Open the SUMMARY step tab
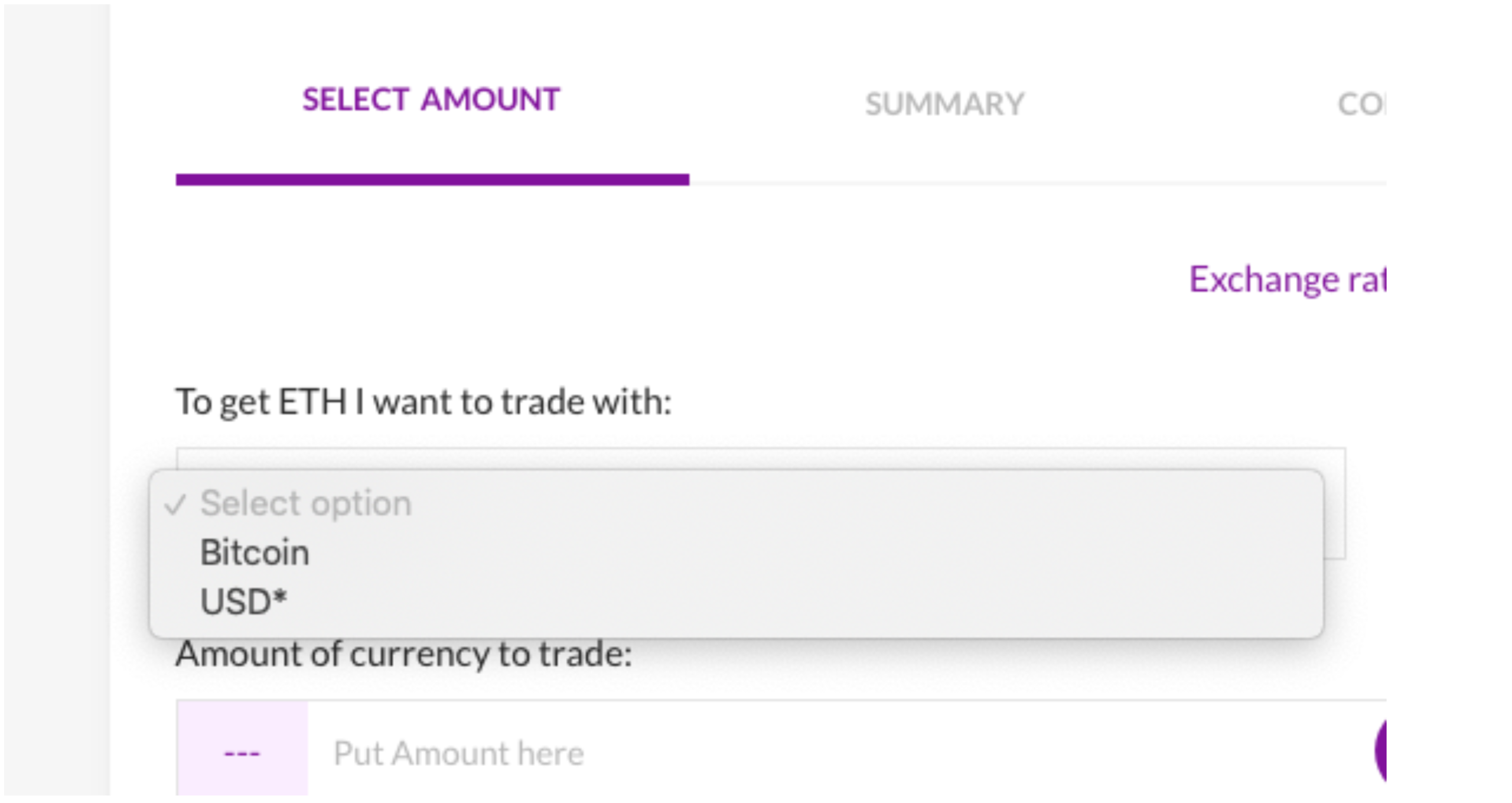 [x=944, y=105]
